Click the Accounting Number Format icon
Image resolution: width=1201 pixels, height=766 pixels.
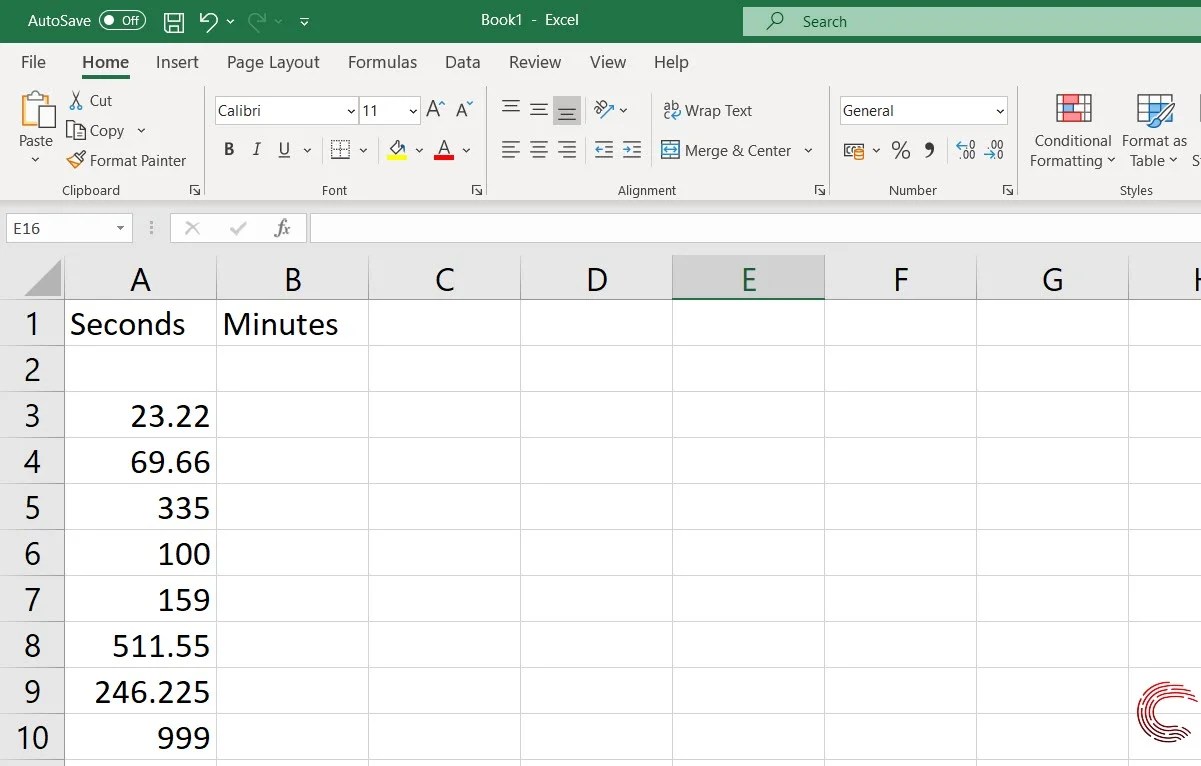click(854, 150)
